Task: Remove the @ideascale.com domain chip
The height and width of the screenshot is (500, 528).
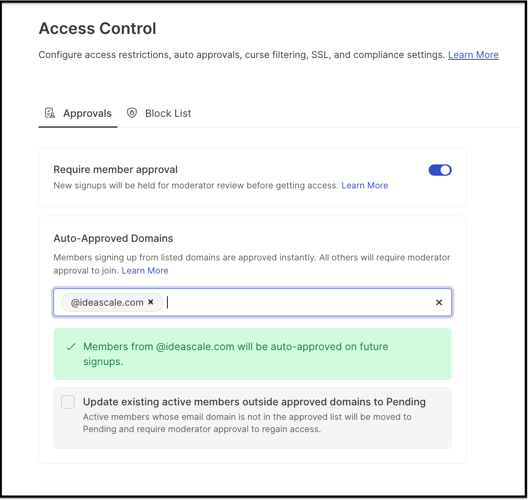Action: [151, 302]
